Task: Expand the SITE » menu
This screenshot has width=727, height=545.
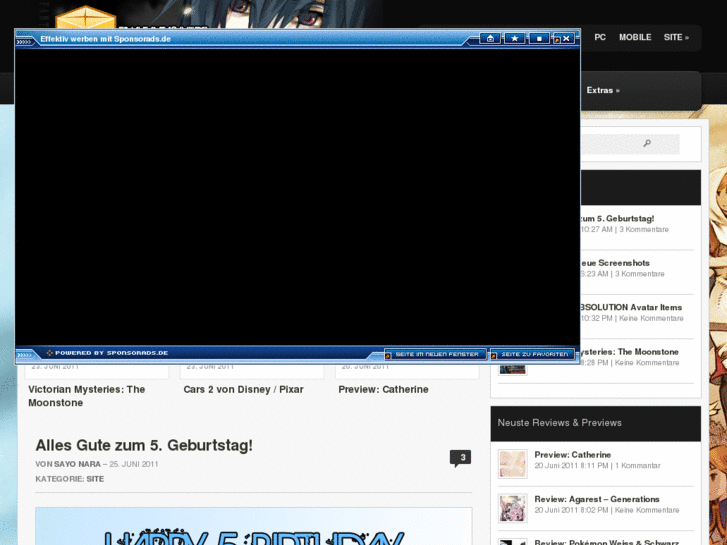Action: coord(676,37)
